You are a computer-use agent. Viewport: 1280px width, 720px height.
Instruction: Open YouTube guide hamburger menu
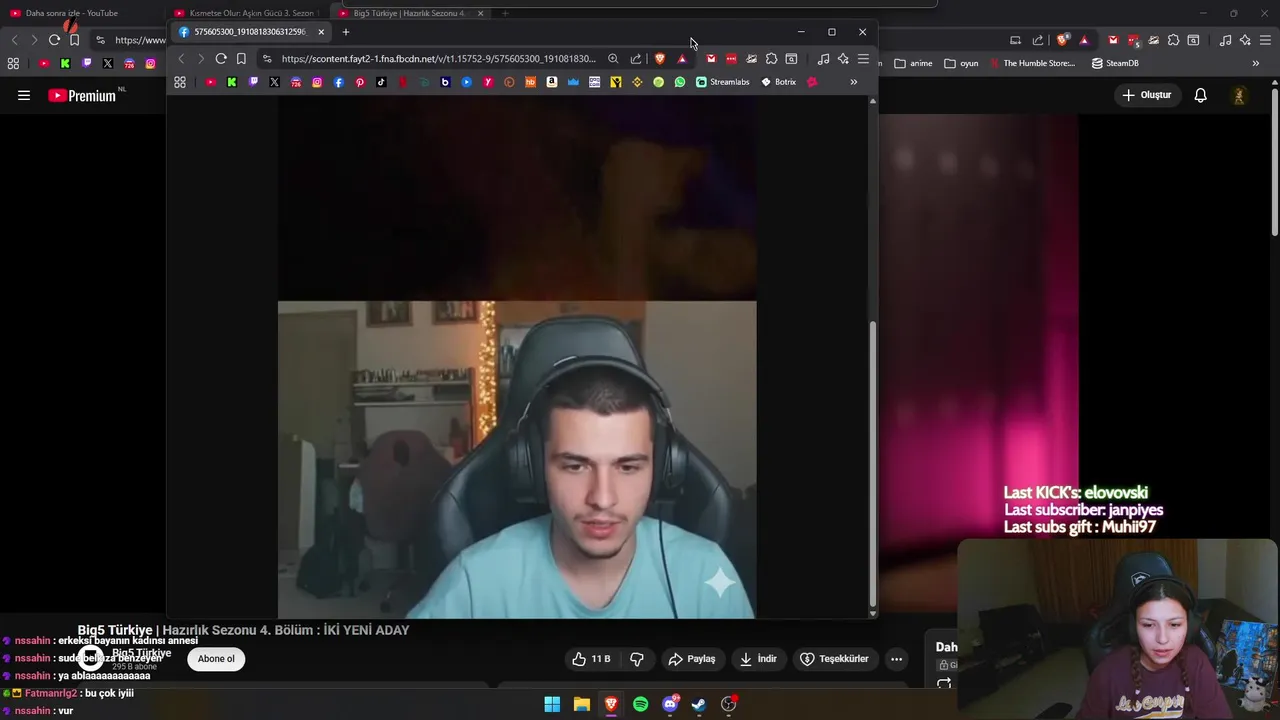[24, 95]
